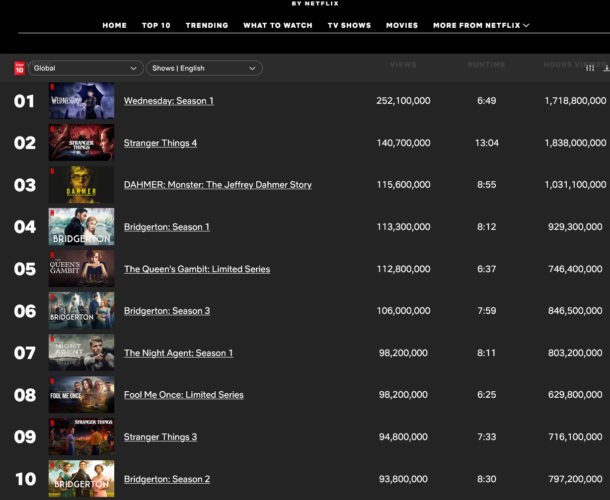
Task: Open the Movies nav item
Action: 402,25
